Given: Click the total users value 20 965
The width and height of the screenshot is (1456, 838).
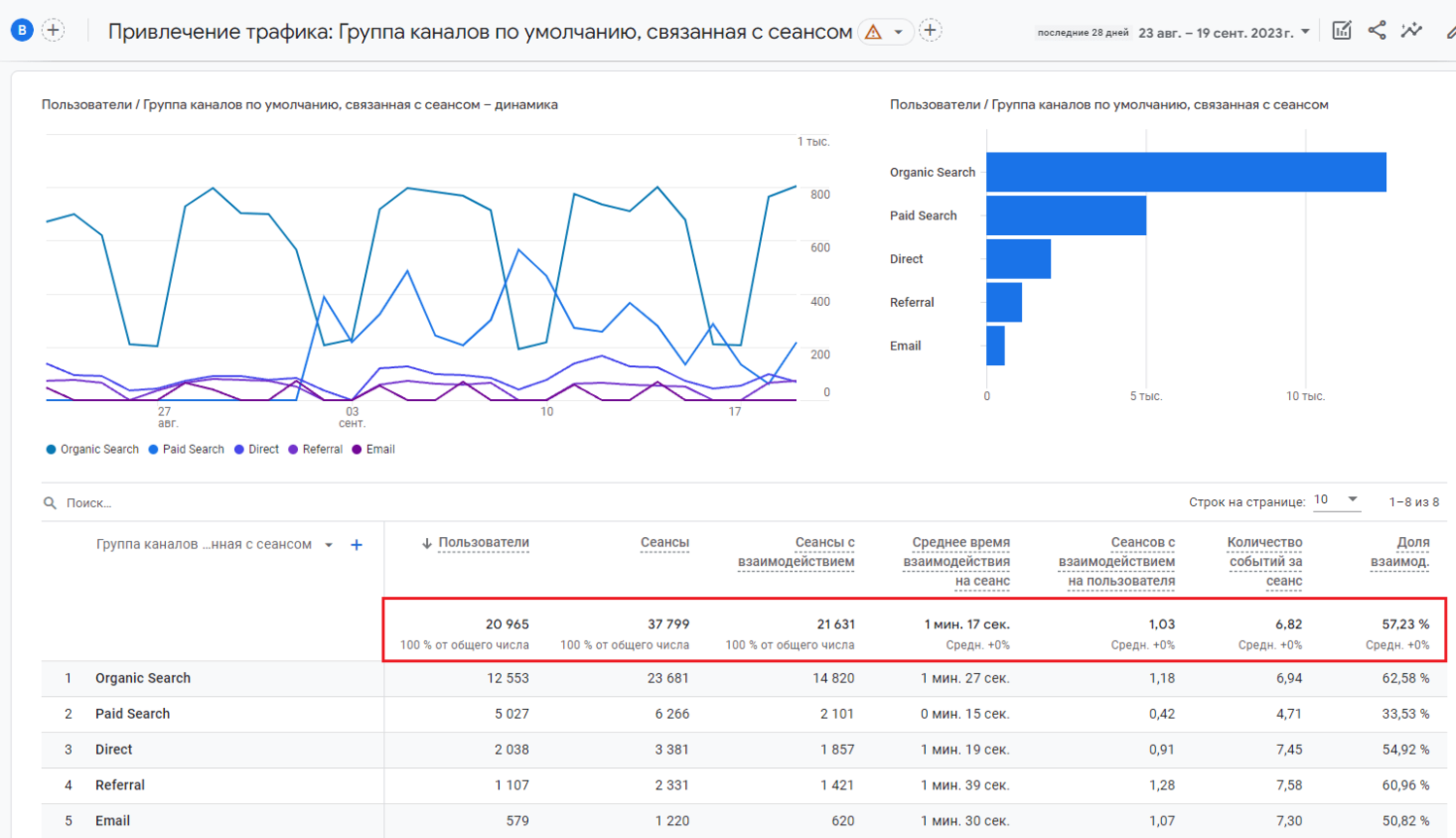Looking at the screenshot, I should point(507,624).
